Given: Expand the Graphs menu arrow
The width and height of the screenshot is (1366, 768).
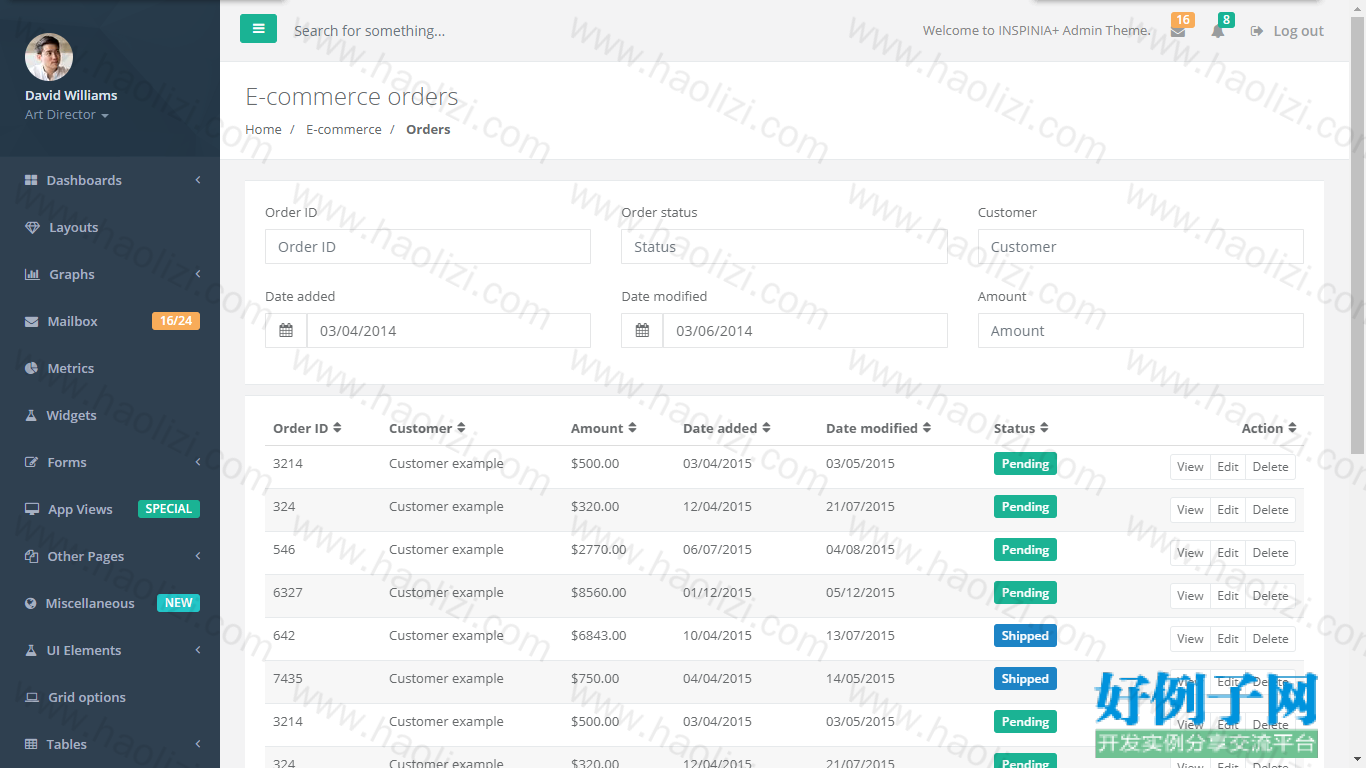Looking at the screenshot, I should pos(198,274).
